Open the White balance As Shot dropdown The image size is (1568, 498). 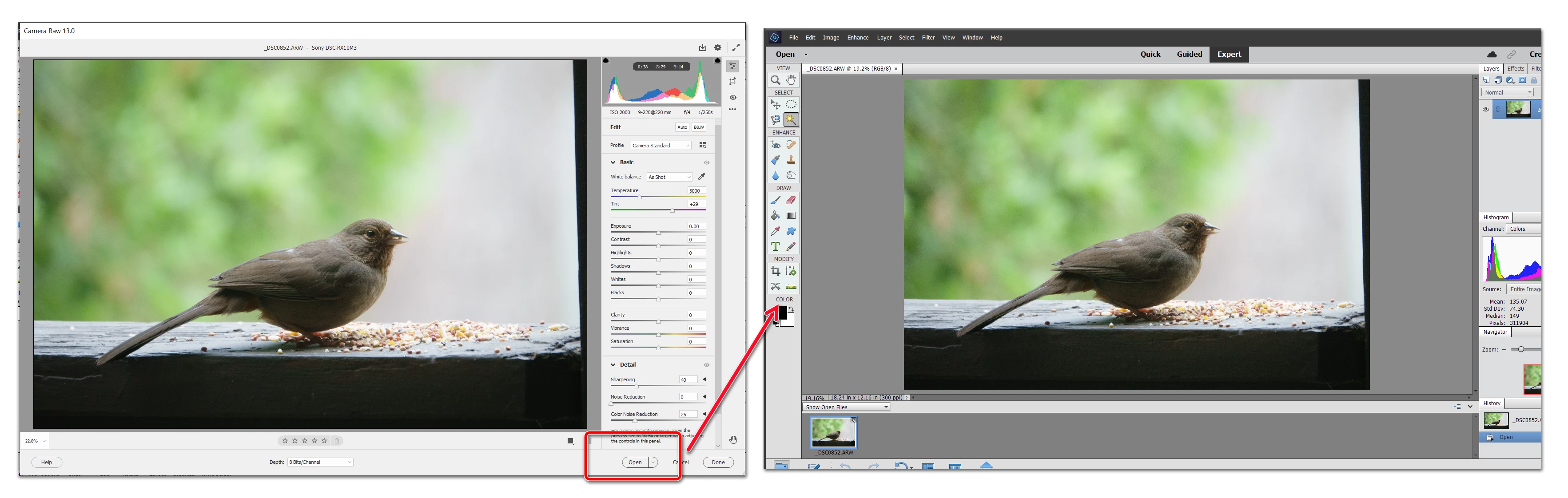coord(669,177)
